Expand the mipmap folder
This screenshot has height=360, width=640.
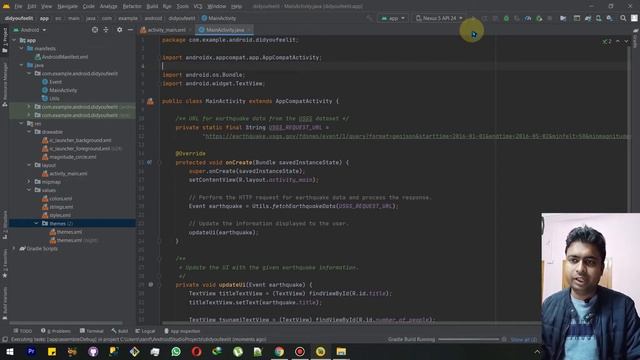coord(29,182)
